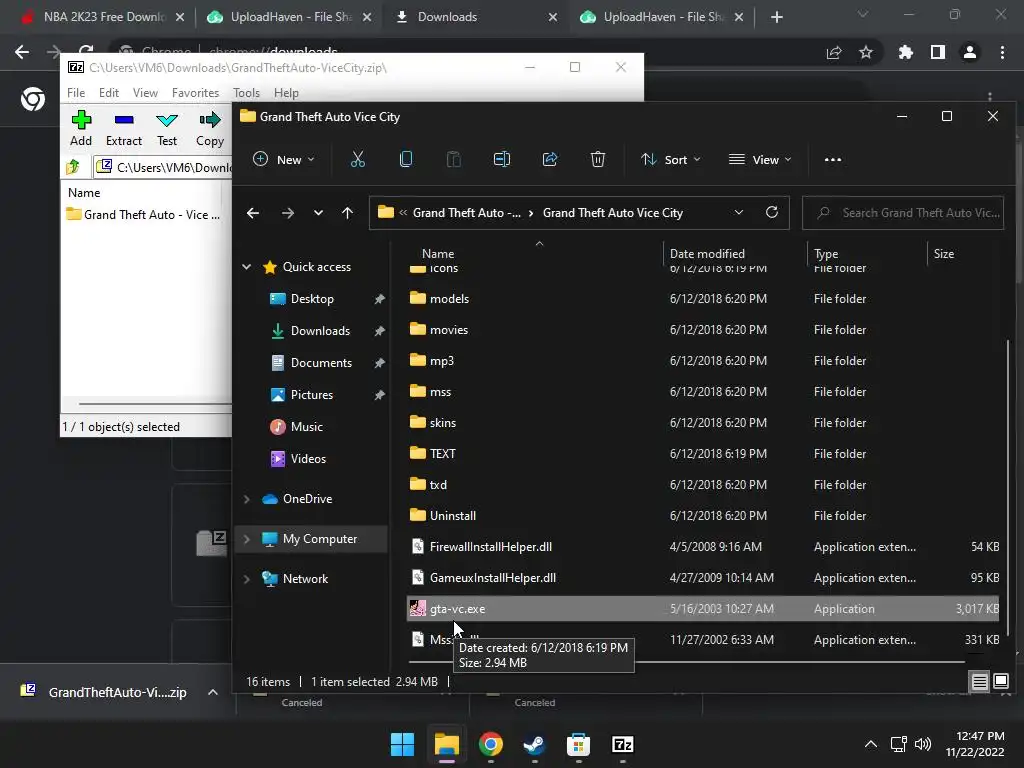
Task: Open the Edit menu in 7-Zip
Action: coord(108,93)
